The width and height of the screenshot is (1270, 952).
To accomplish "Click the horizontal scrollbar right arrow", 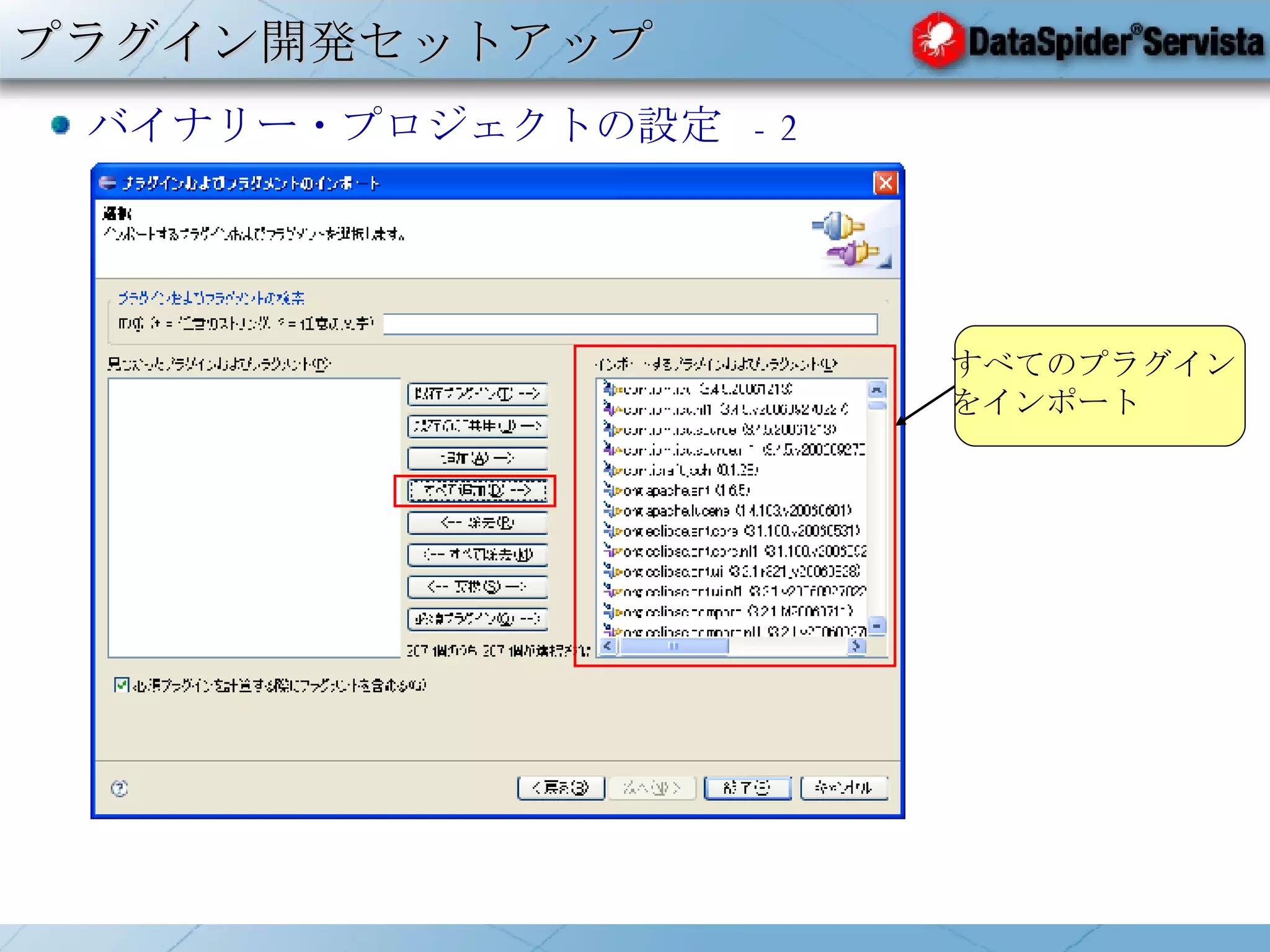I will (x=856, y=646).
